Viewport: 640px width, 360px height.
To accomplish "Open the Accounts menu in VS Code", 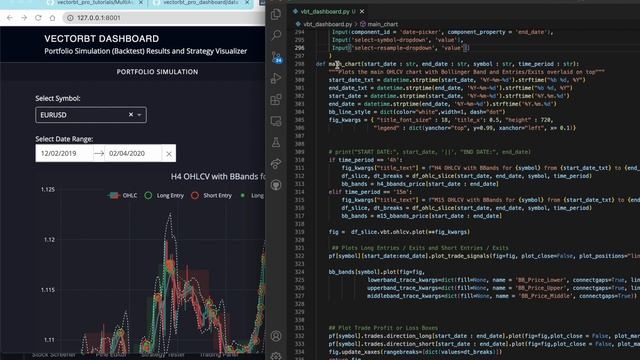I will point(276,336).
